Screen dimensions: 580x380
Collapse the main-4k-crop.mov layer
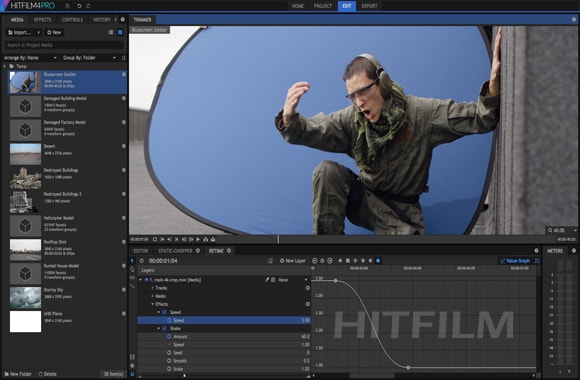pos(141,280)
